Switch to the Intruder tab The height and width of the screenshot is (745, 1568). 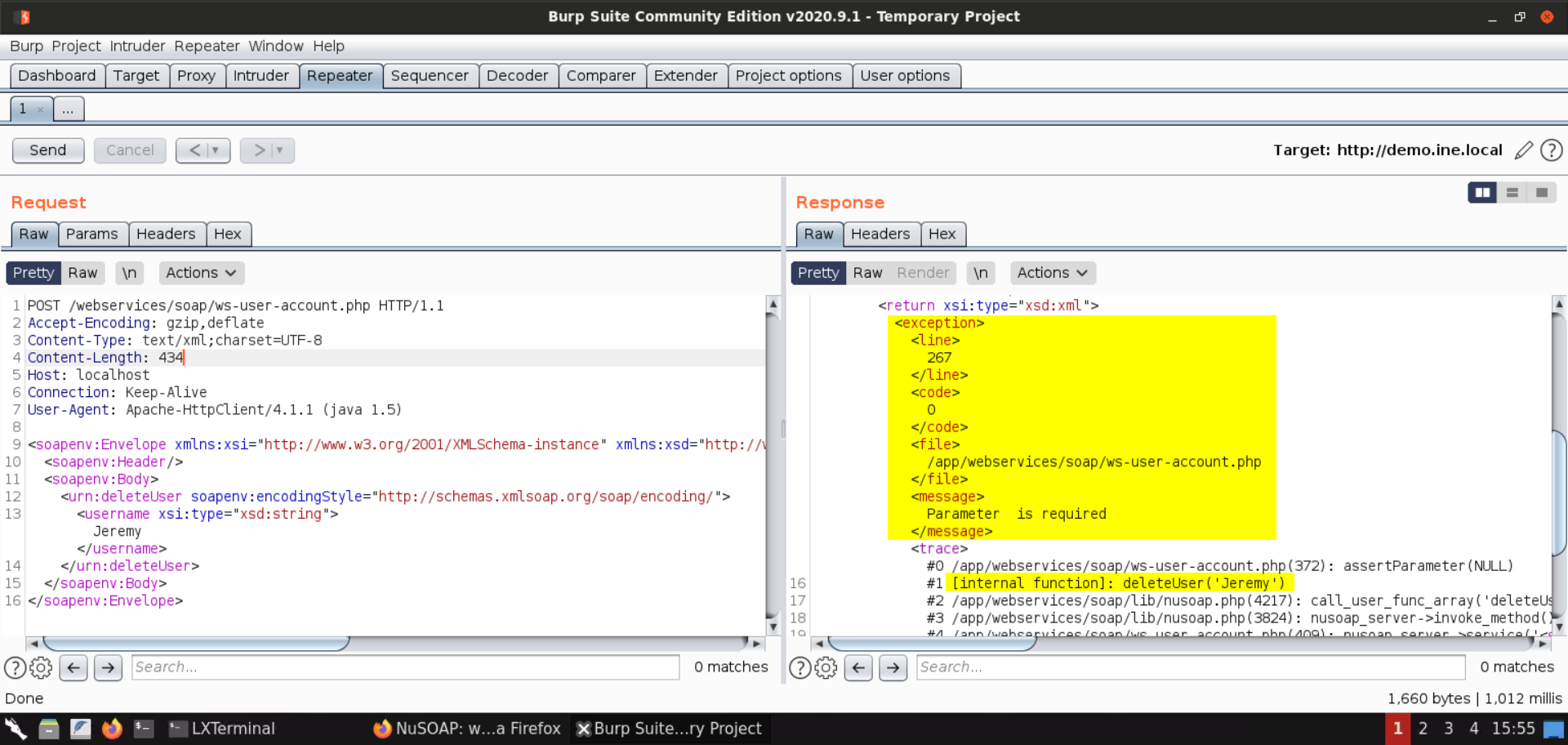(x=261, y=76)
